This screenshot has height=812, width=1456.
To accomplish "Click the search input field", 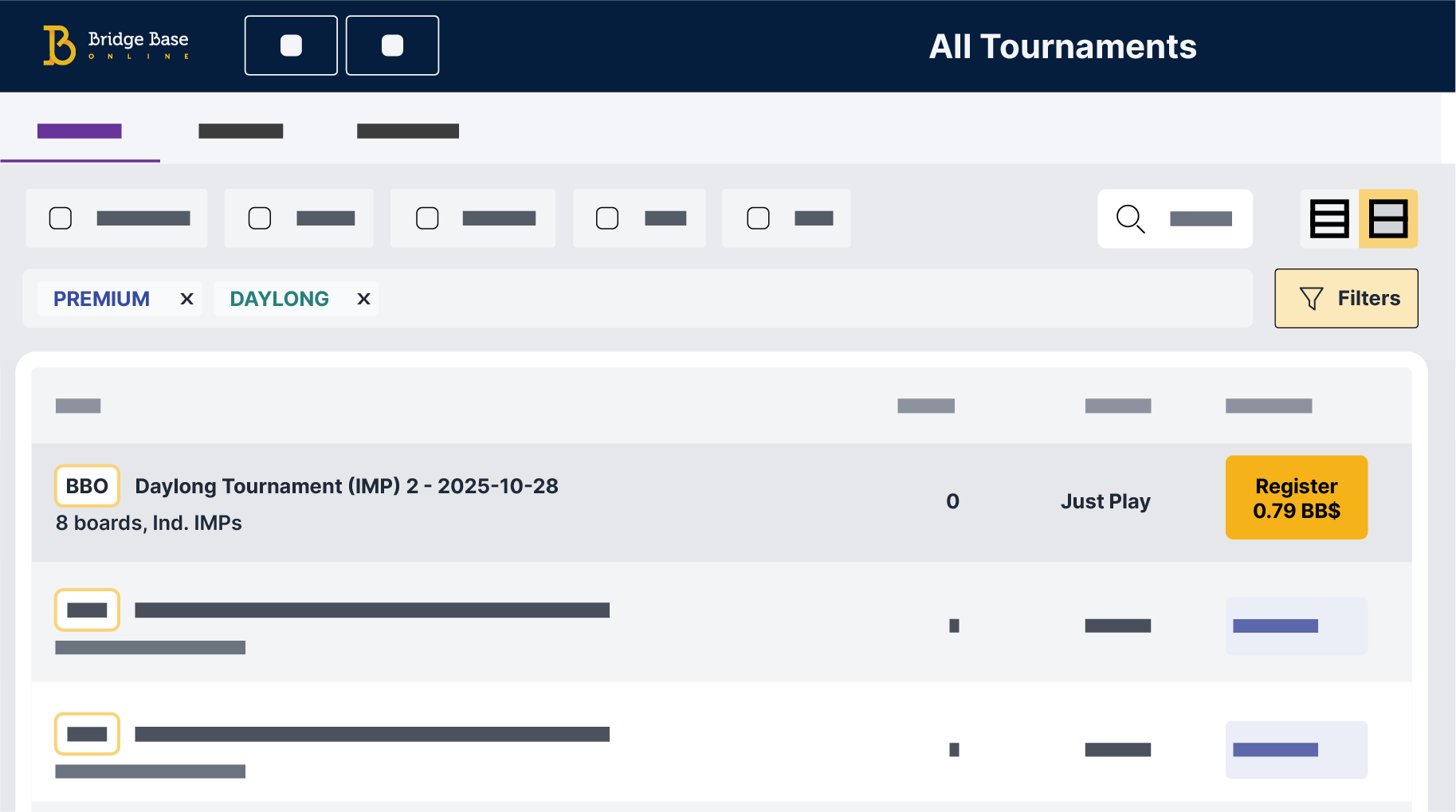I will point(1200,218).
